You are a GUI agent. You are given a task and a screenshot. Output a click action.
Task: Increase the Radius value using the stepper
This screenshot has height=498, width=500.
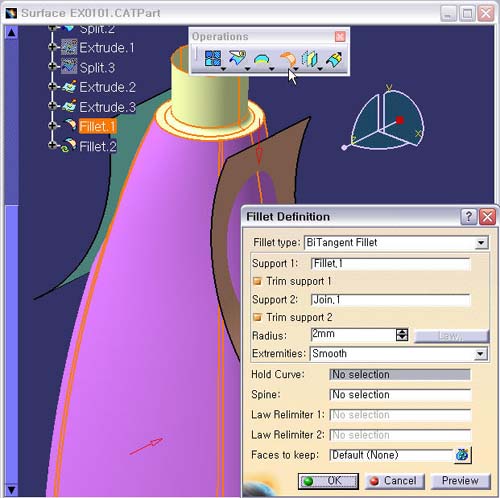click(x=402, y=331)
